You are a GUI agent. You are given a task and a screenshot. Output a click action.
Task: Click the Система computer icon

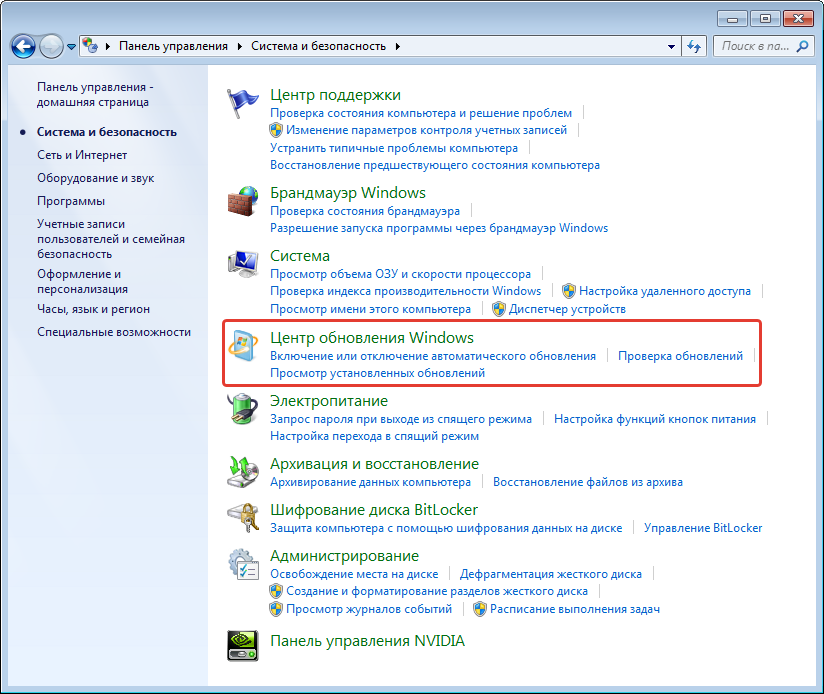tap(243, 266)
